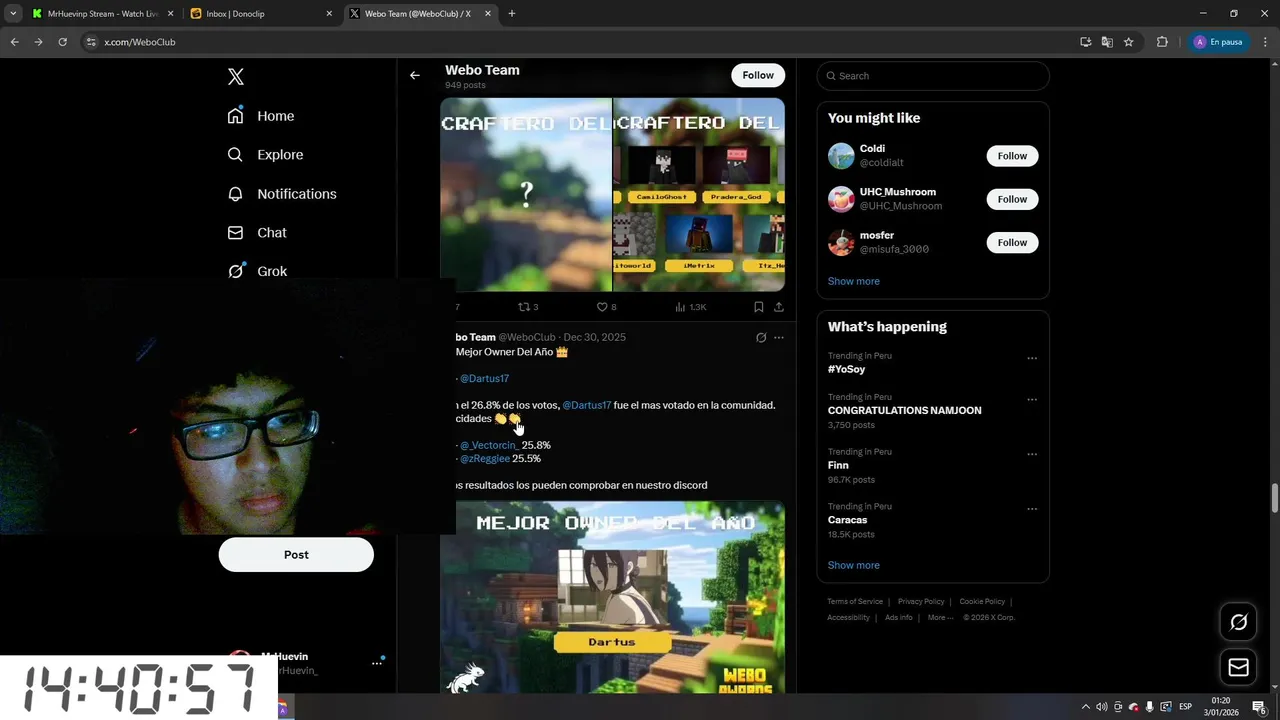Open Coldi's profile avatar
The image size is (1280, 720).
[x=841, y=156]
